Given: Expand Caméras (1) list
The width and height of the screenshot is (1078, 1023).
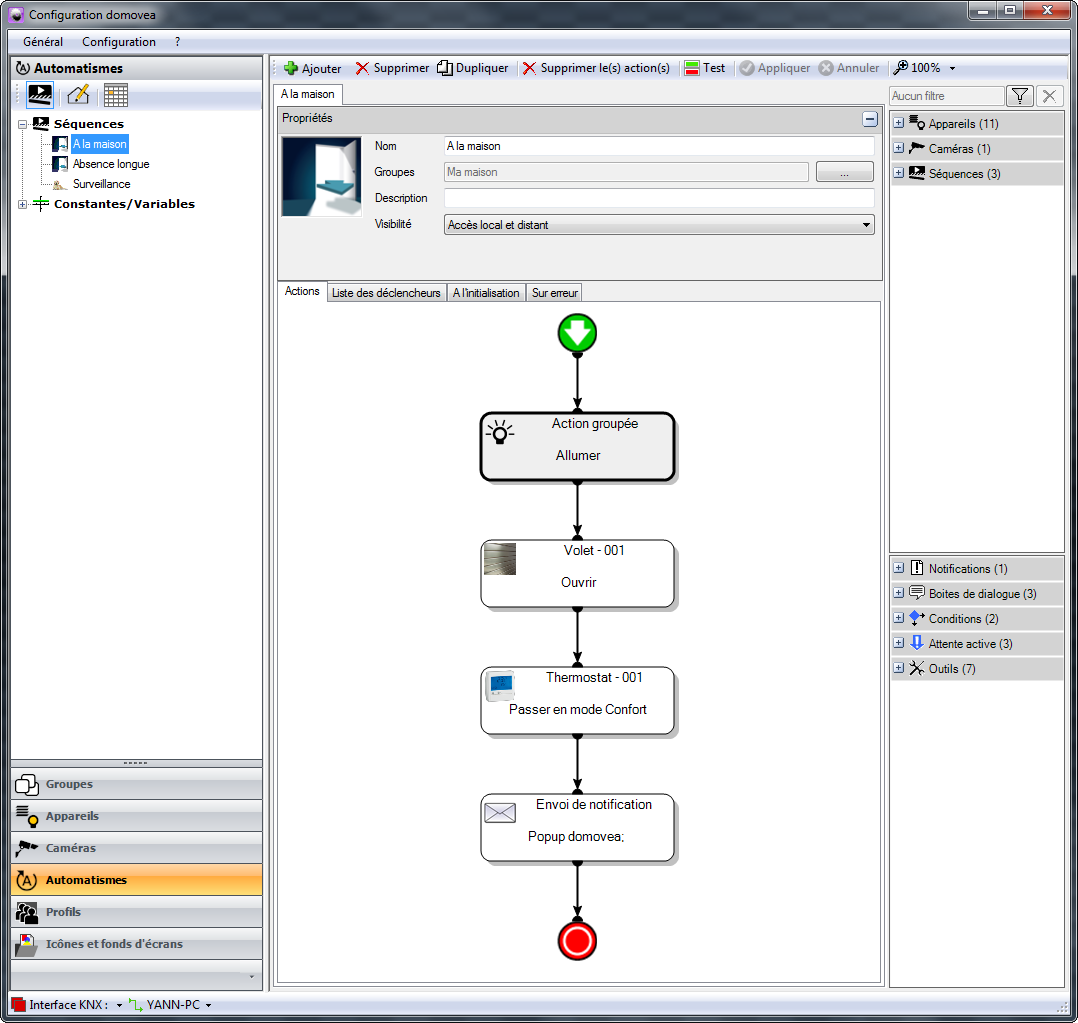Looking at the screenshot, I should tap(899, 148).
